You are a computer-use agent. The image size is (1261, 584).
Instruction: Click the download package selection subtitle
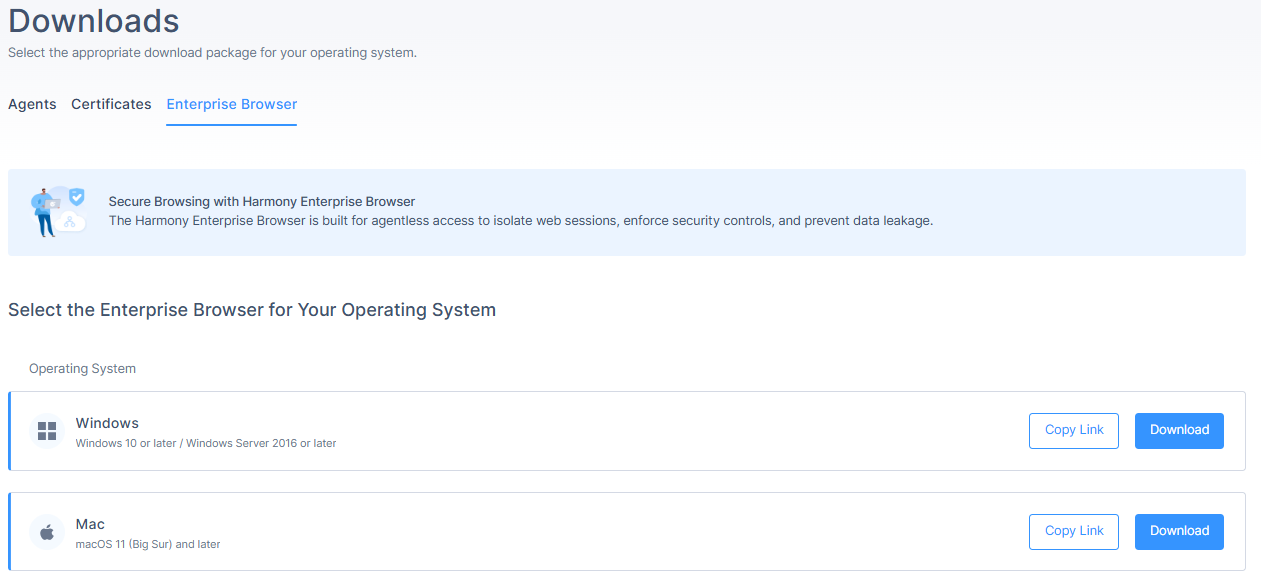point(212,53)
